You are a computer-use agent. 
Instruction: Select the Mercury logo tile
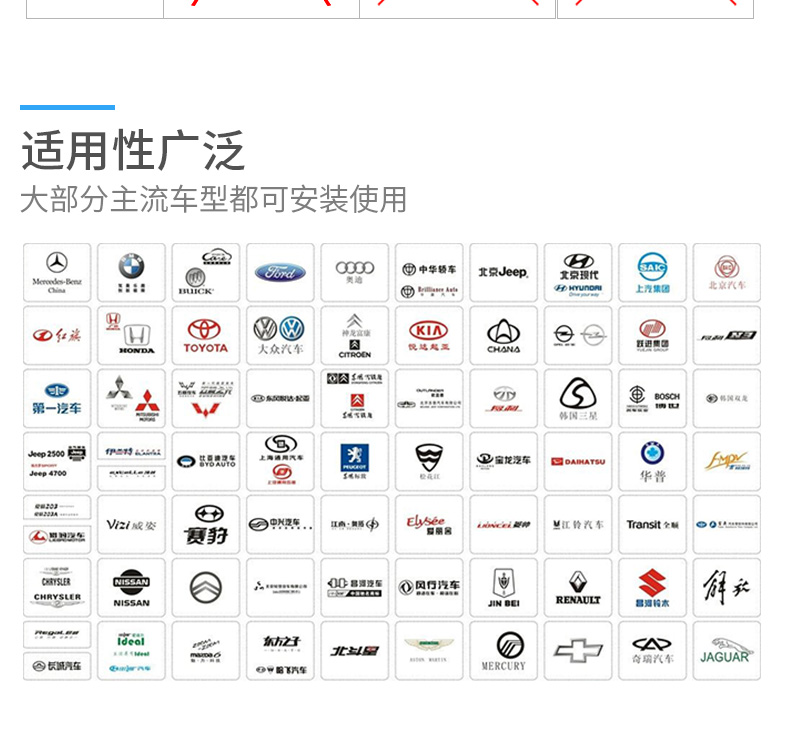(x=503, y=650)
